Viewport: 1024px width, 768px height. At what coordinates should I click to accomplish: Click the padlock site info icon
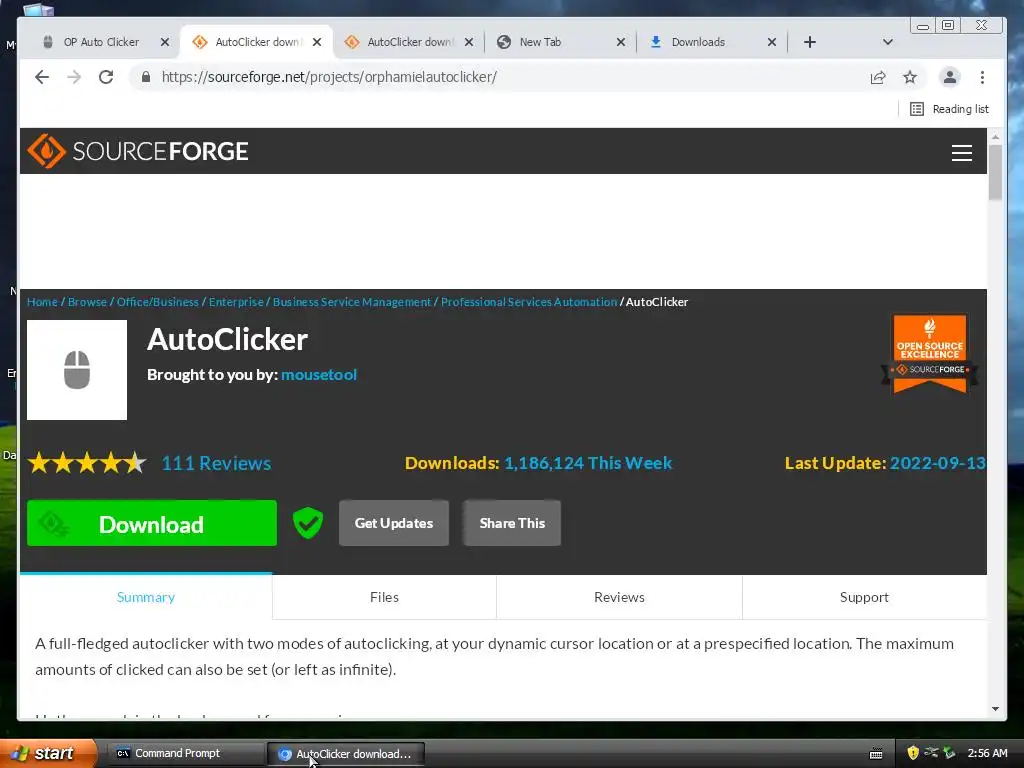(x=146, y=77)
